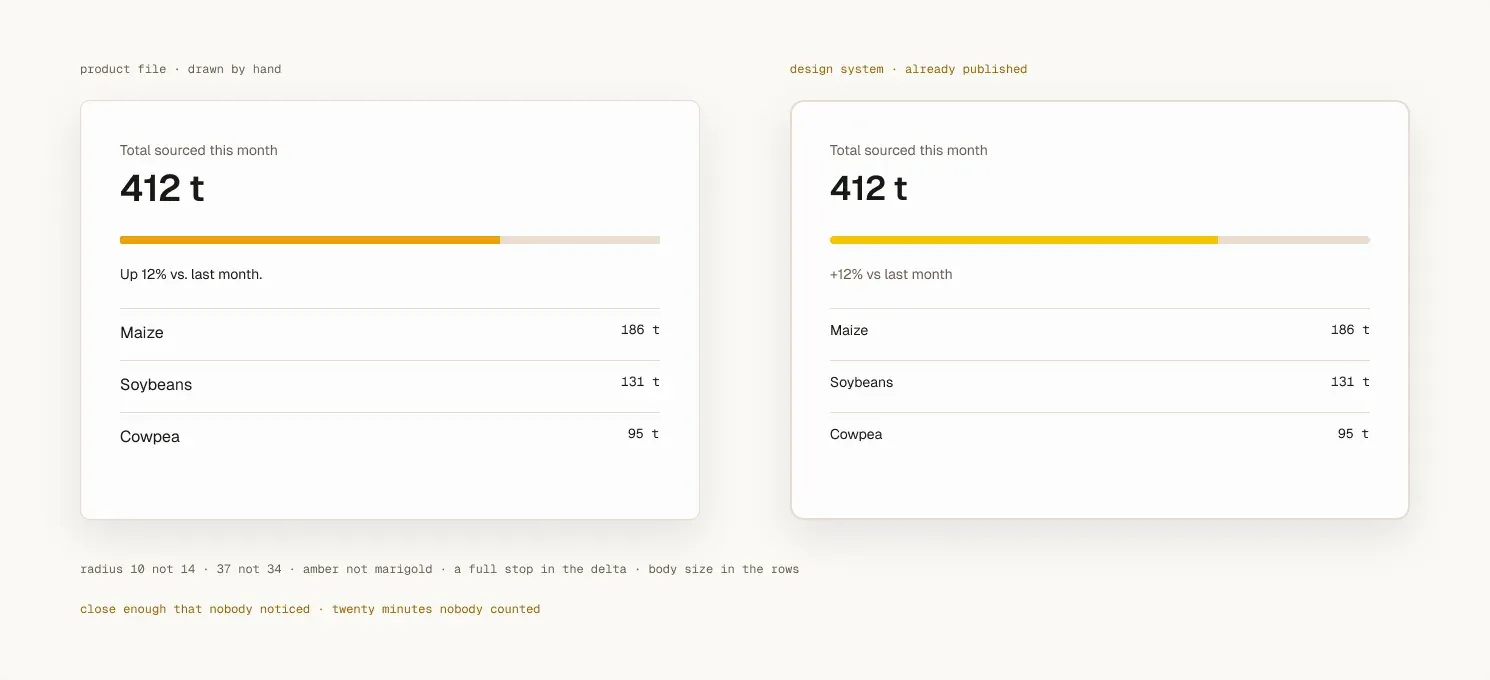Click 'Total sourced this month' in design system card
The image size is (1490, 680).
point(909,150)
